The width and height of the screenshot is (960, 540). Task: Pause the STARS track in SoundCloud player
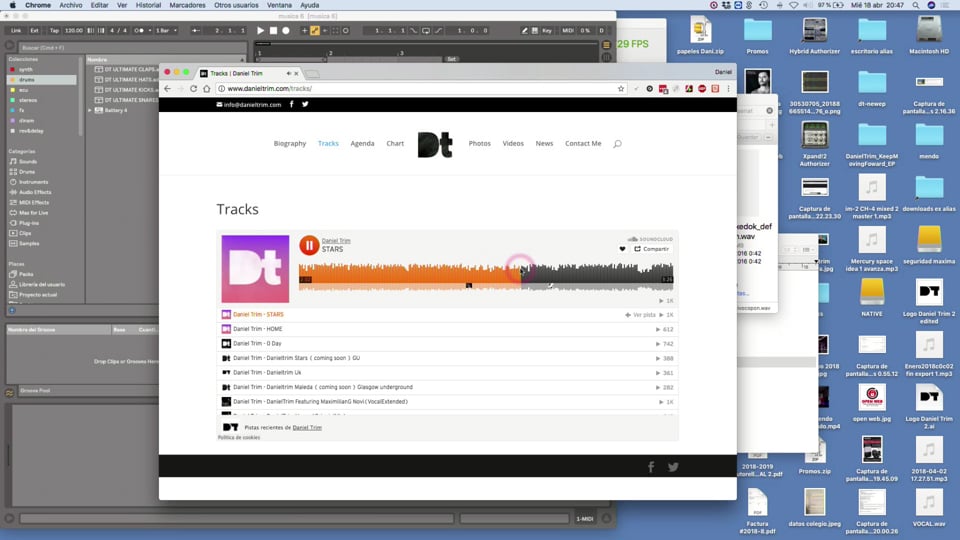(309, 246)
